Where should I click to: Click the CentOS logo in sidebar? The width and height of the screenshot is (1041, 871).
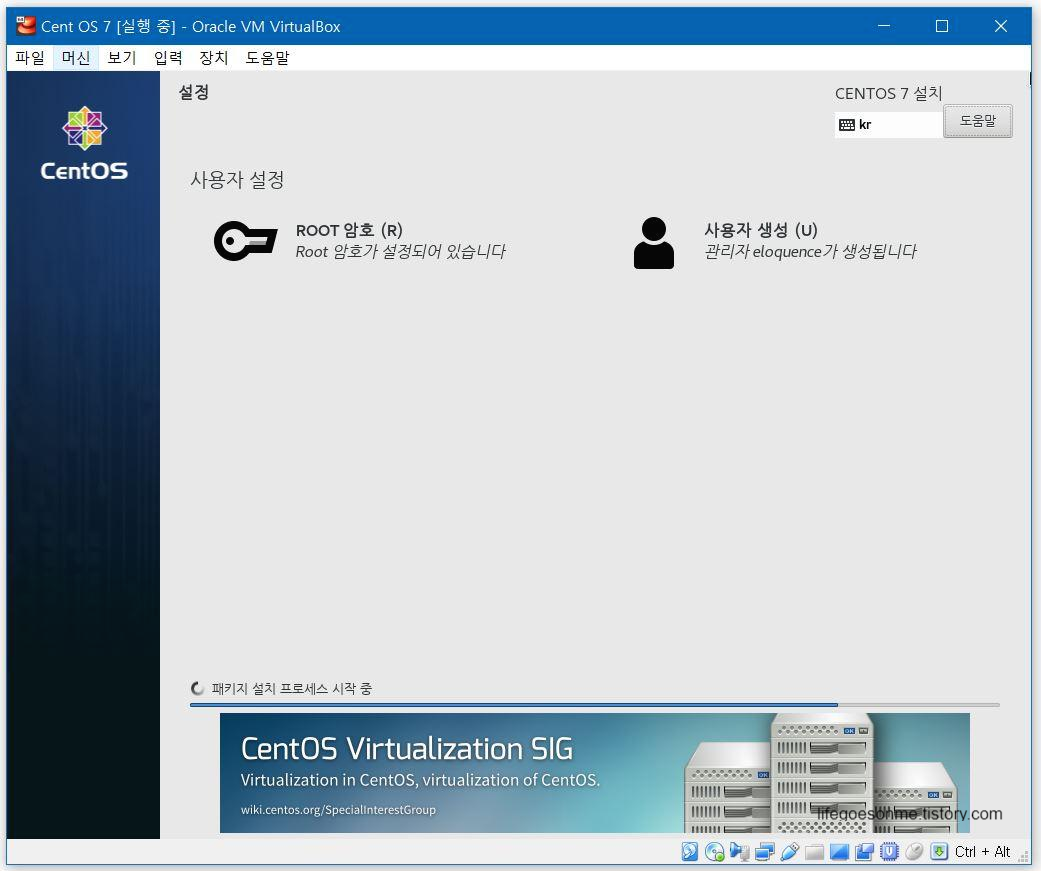coord(84,143)
